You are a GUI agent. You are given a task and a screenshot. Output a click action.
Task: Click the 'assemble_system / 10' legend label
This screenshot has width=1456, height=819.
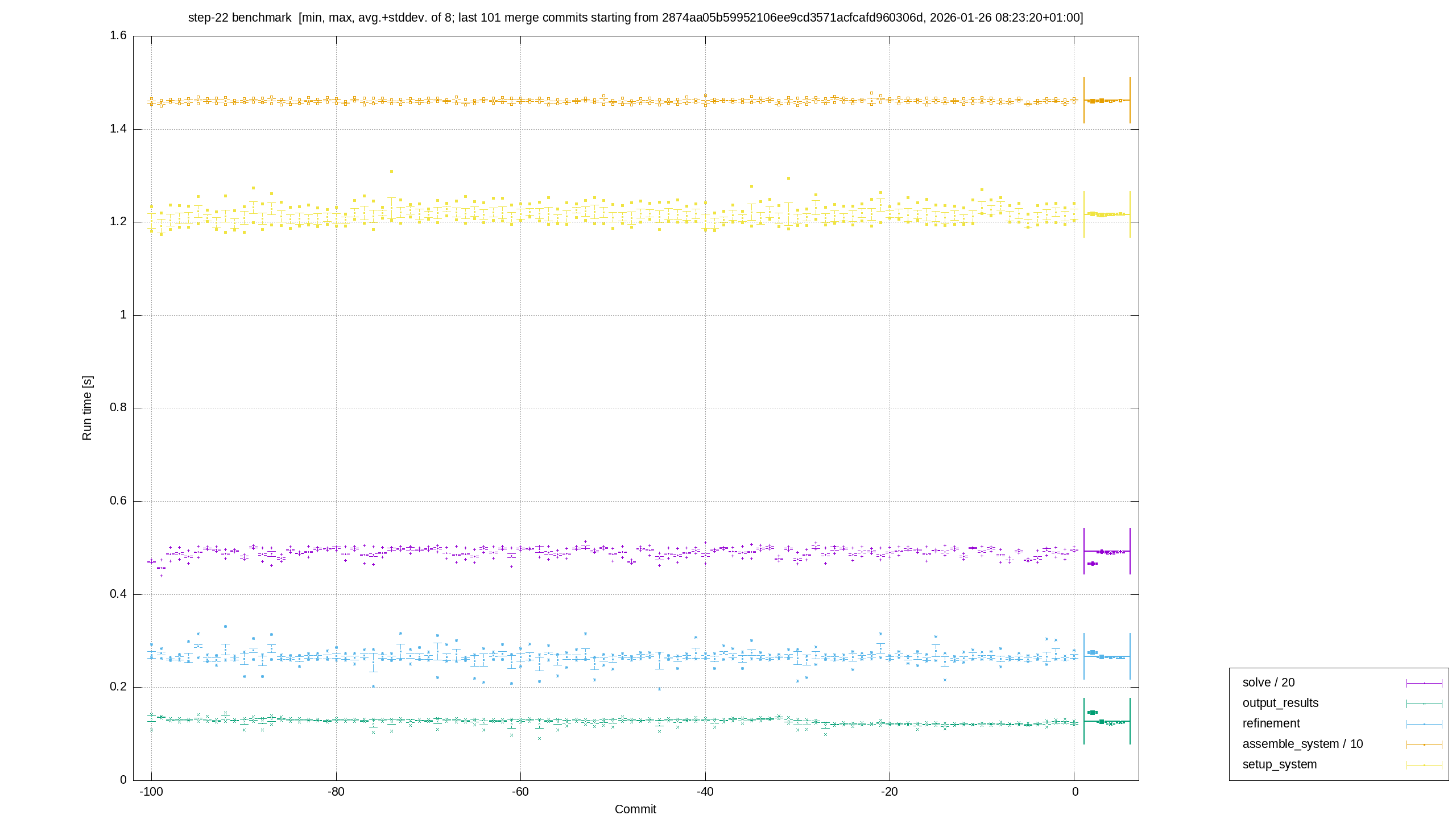tap(1302, 744)
